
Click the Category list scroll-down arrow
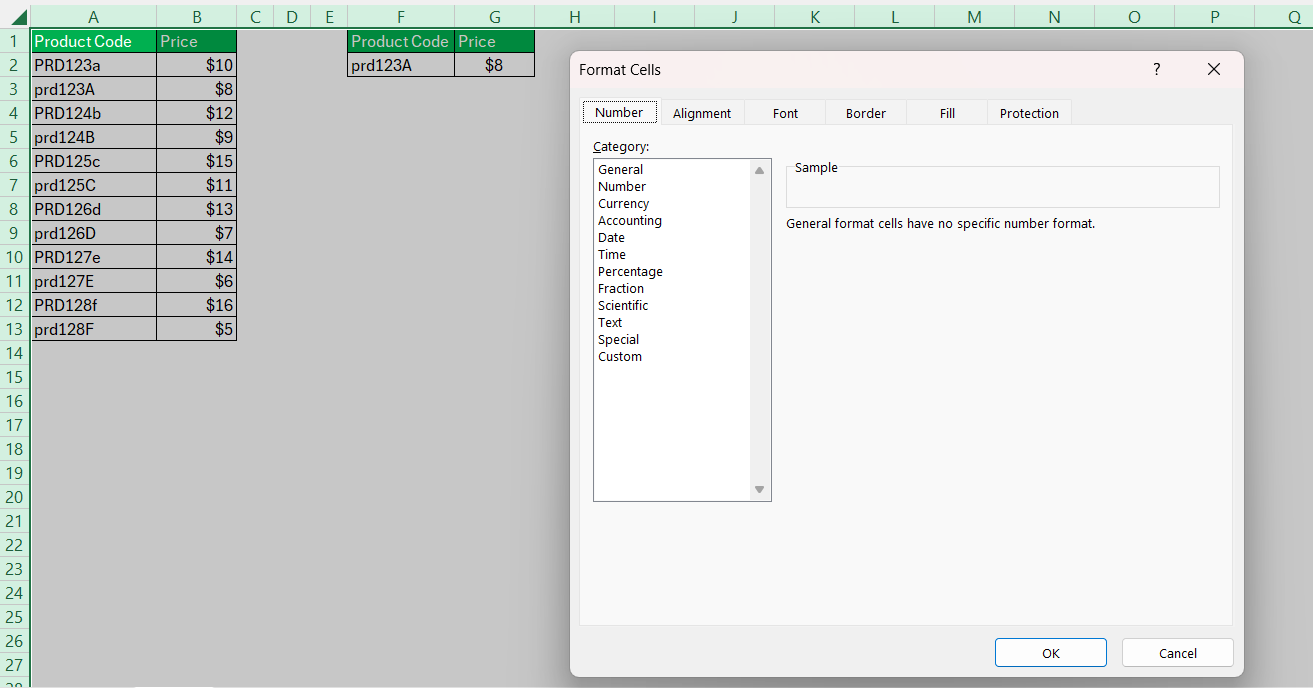point(759,489)
